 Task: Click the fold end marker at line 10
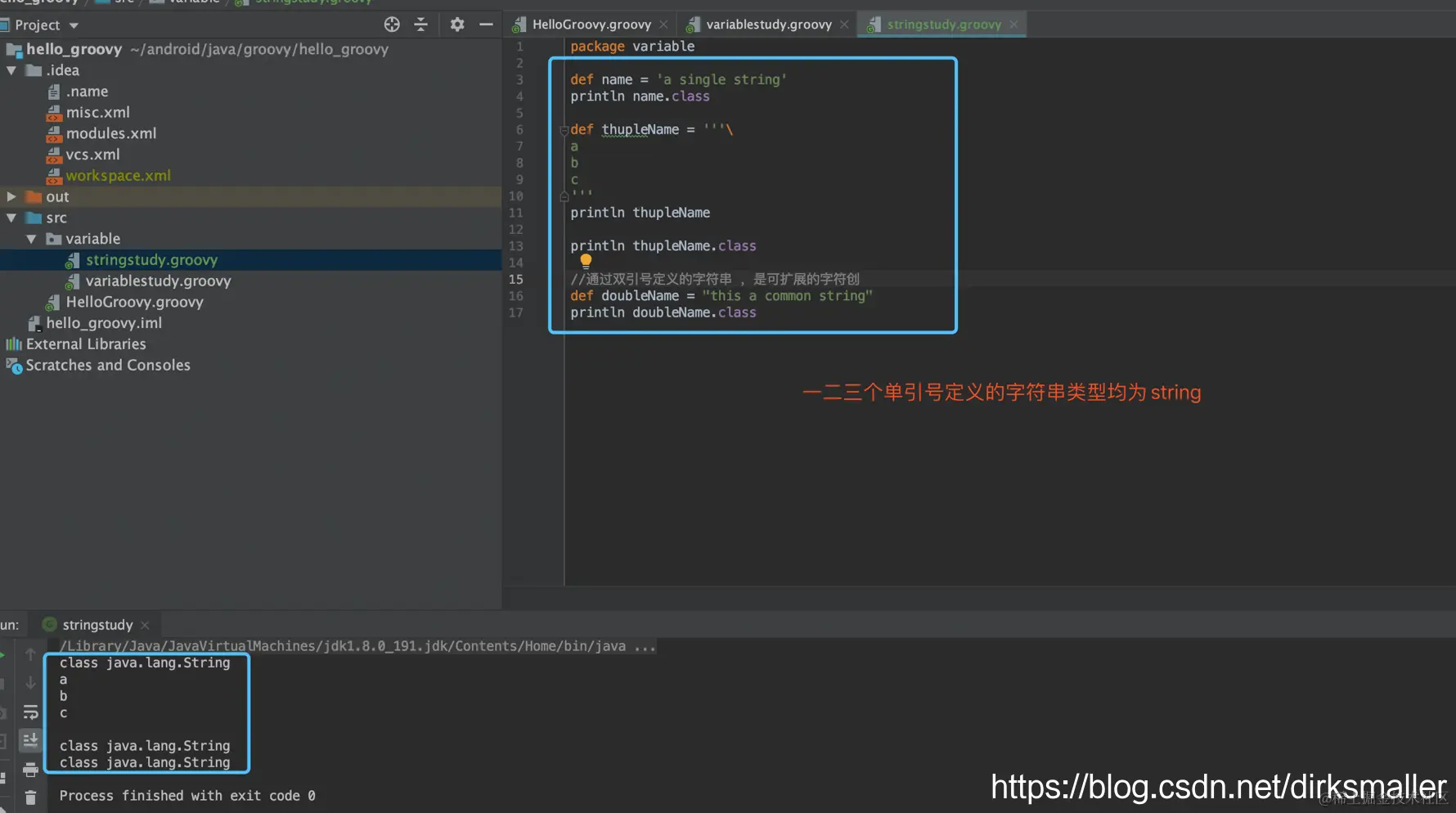point(564,196)
